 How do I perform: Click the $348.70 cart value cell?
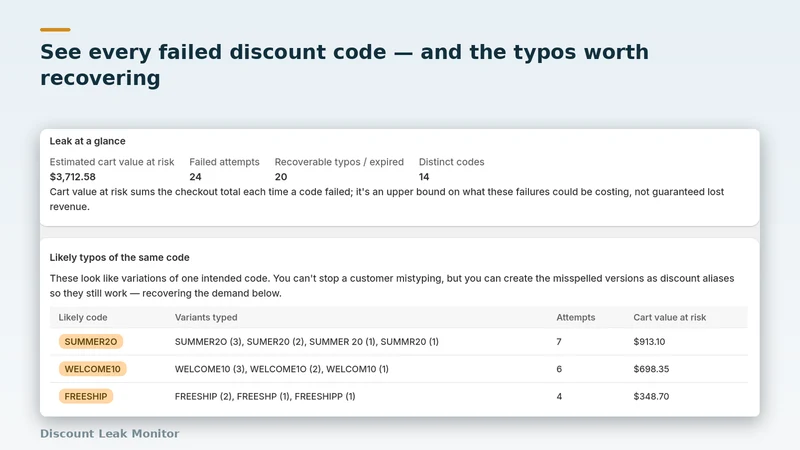651,396
